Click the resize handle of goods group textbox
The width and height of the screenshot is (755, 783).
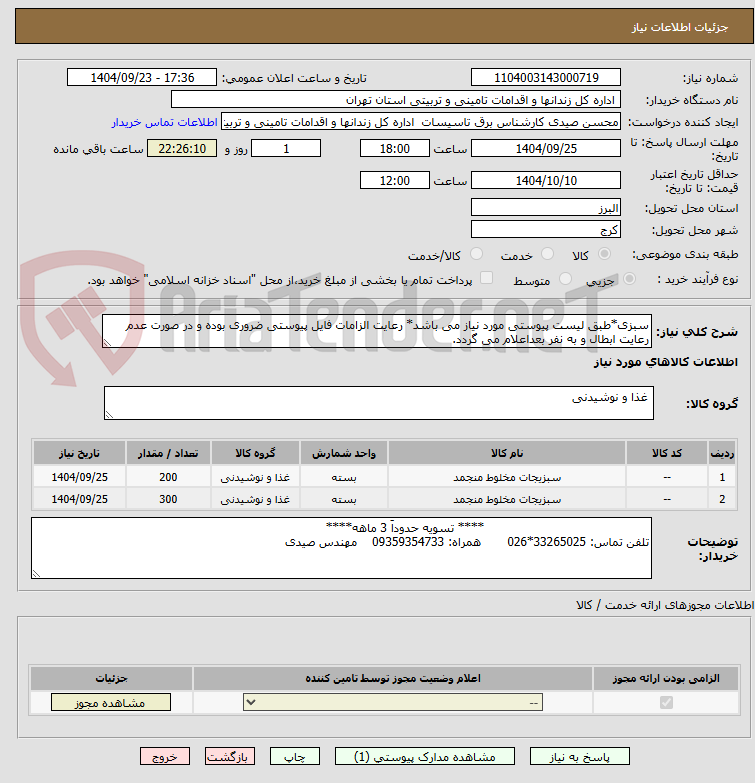(109, 414)
